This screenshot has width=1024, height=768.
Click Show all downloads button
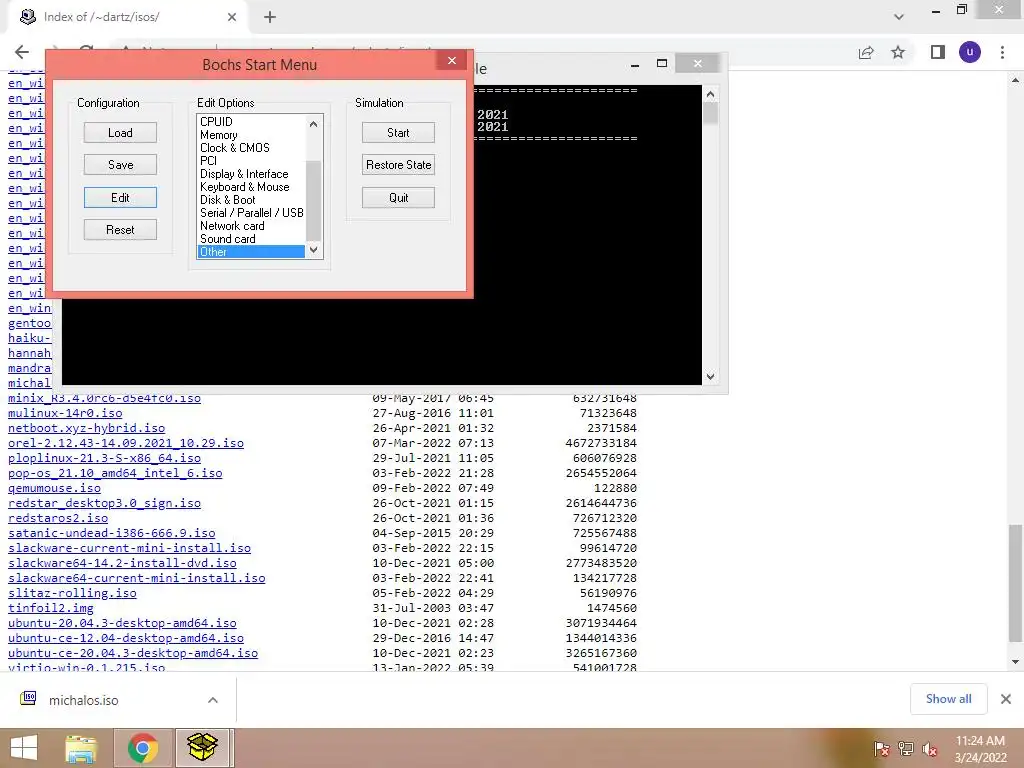pos(948,699)
